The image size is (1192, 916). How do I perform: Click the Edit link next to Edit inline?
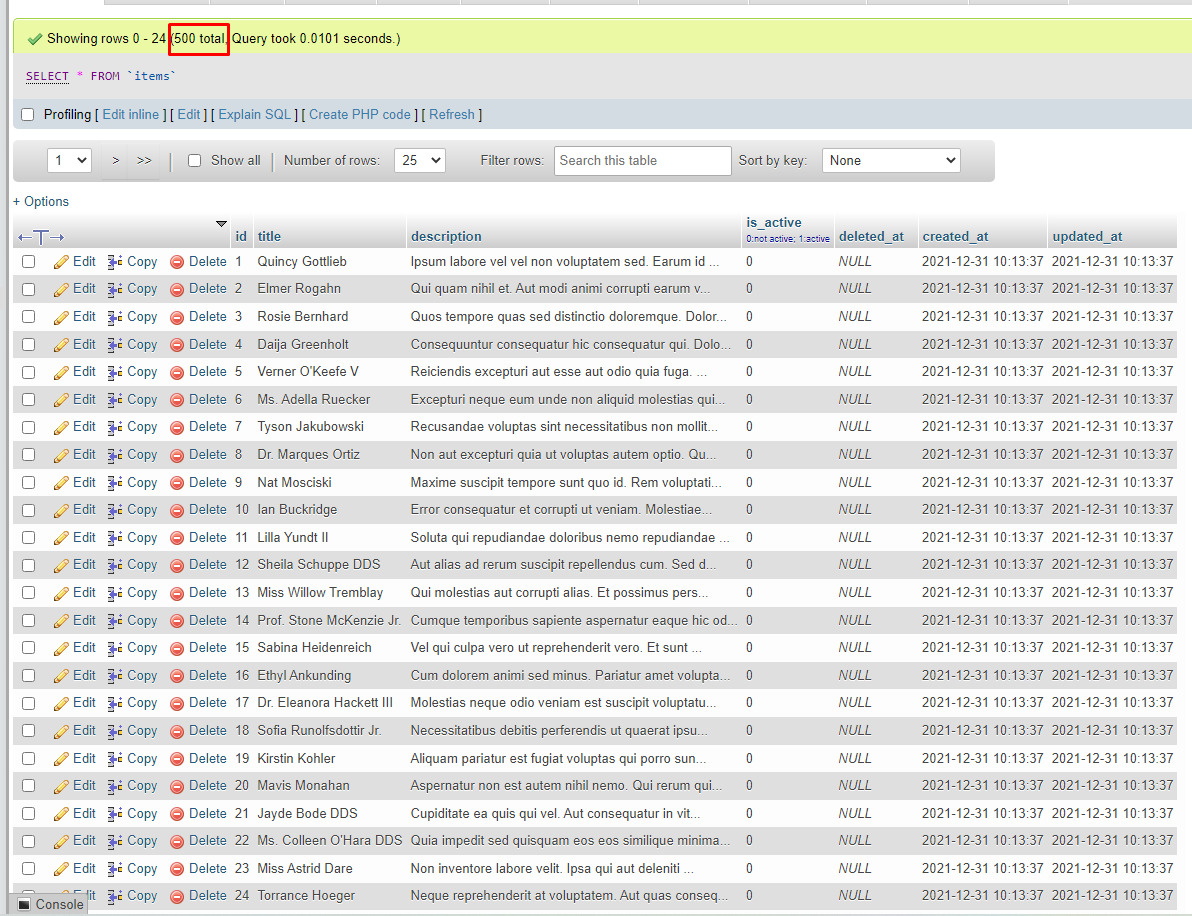(x=189, y=115)
